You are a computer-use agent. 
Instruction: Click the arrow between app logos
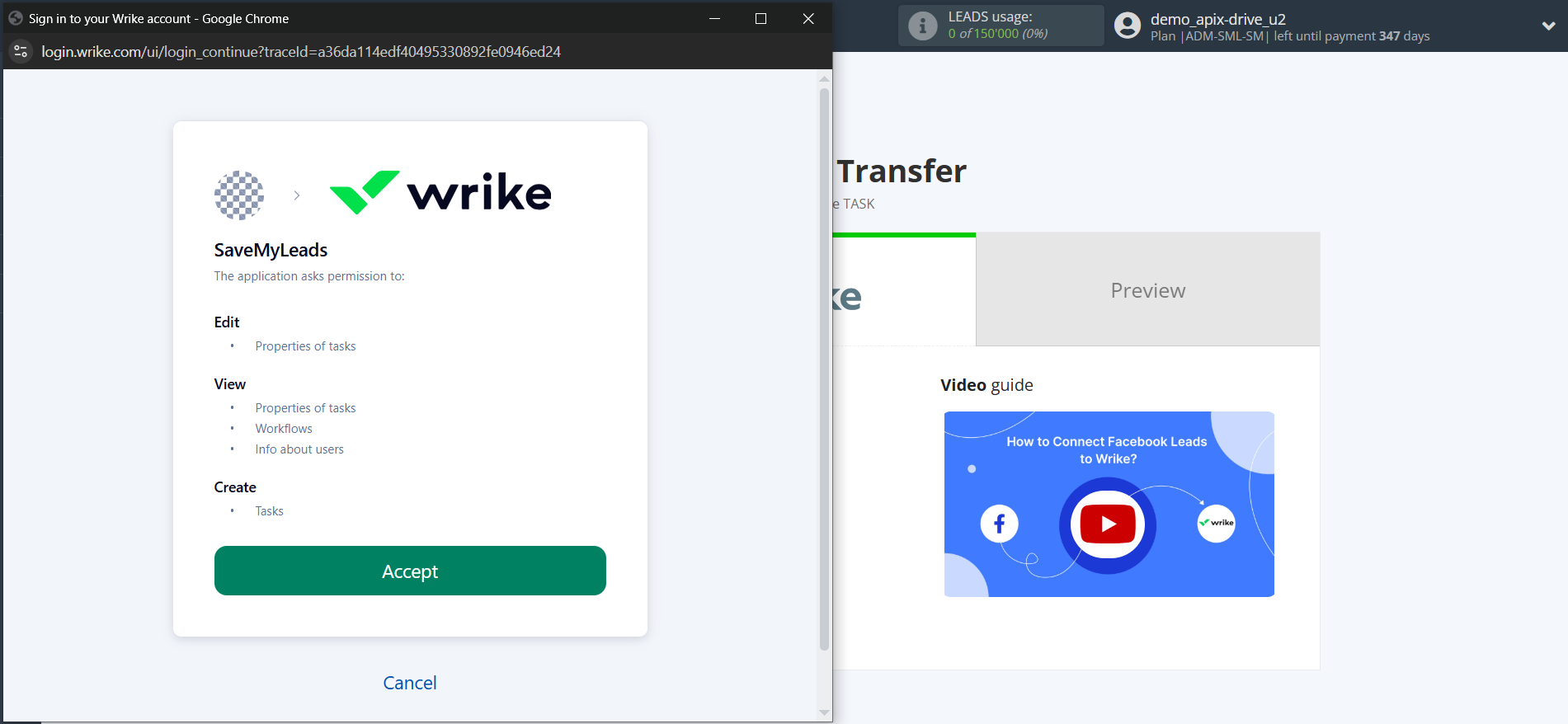(x=297, y=195)
